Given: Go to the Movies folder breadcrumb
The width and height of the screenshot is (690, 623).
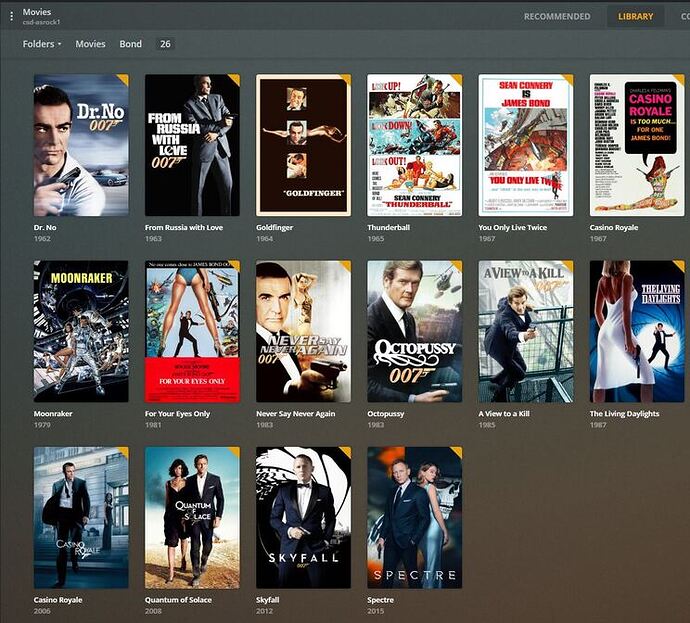Looking at the screenshot, I should coord(90,44).
